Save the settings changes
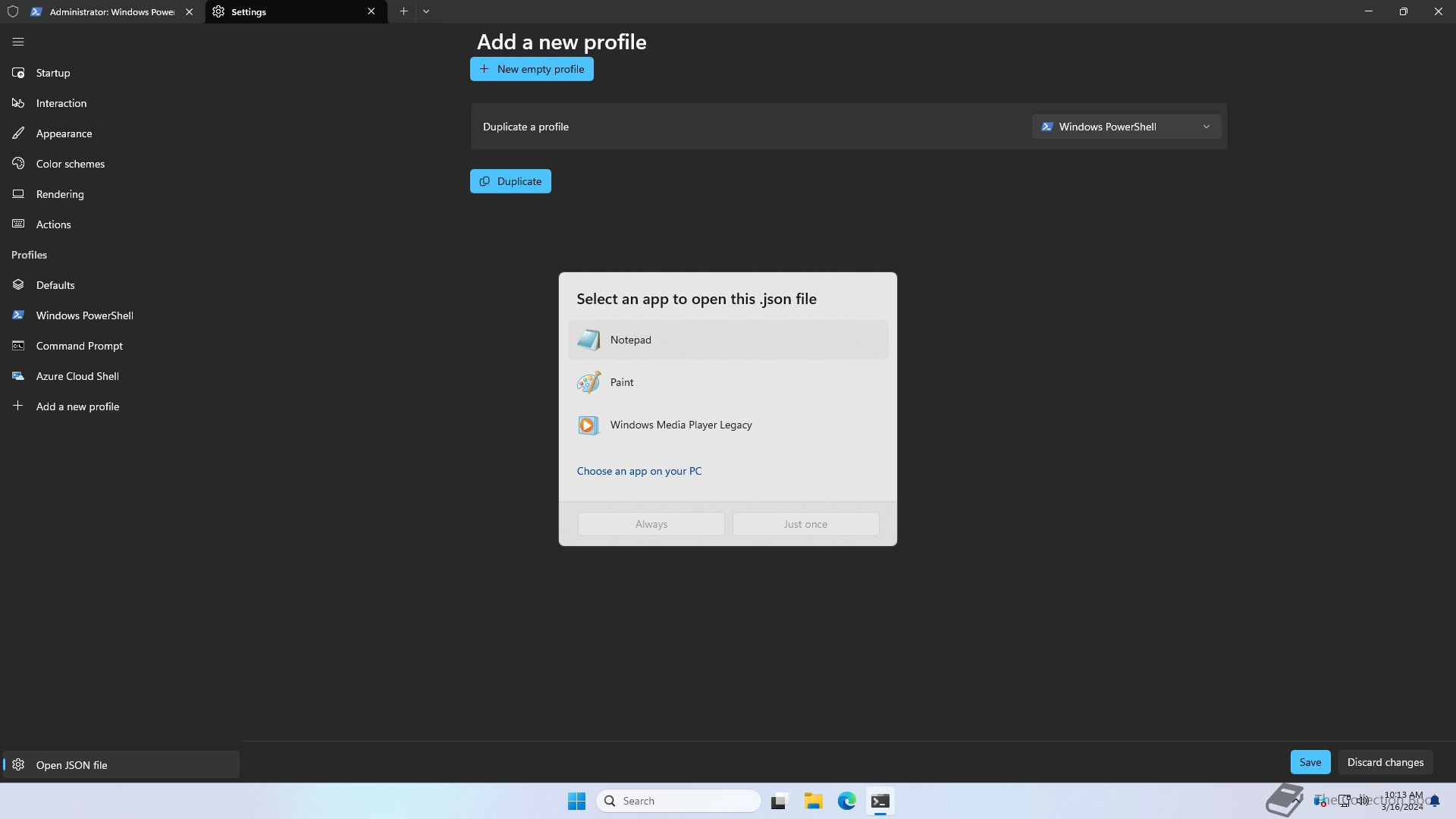Image resolution: width=1456 pixels, height=819 pixels. point(1310,762)
